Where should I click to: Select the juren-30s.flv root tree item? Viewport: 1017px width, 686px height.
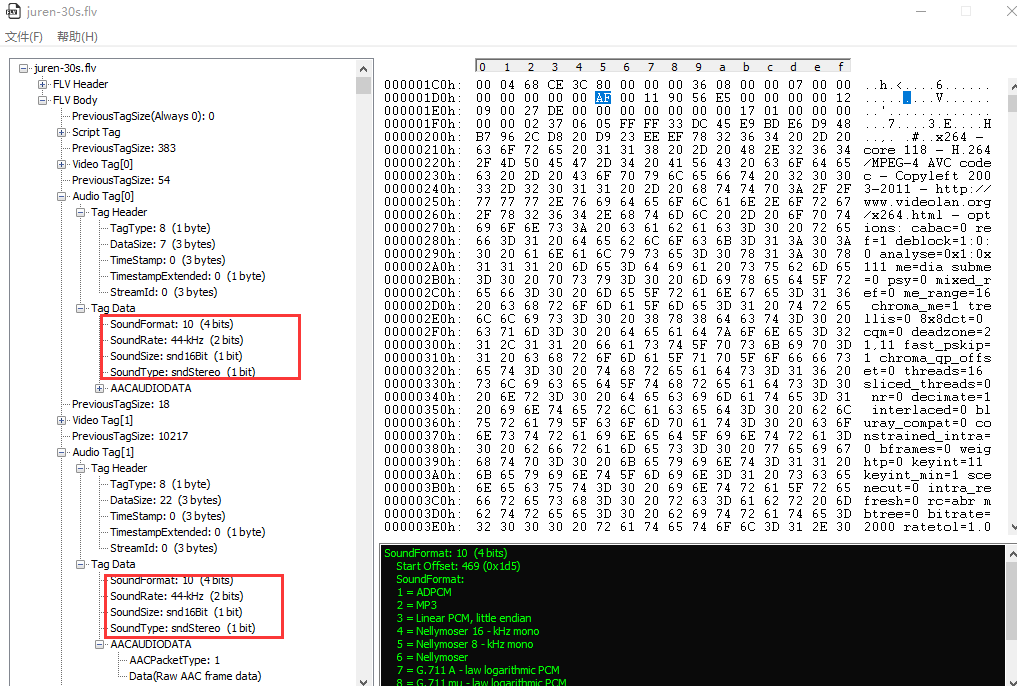[x=64, y=68]
